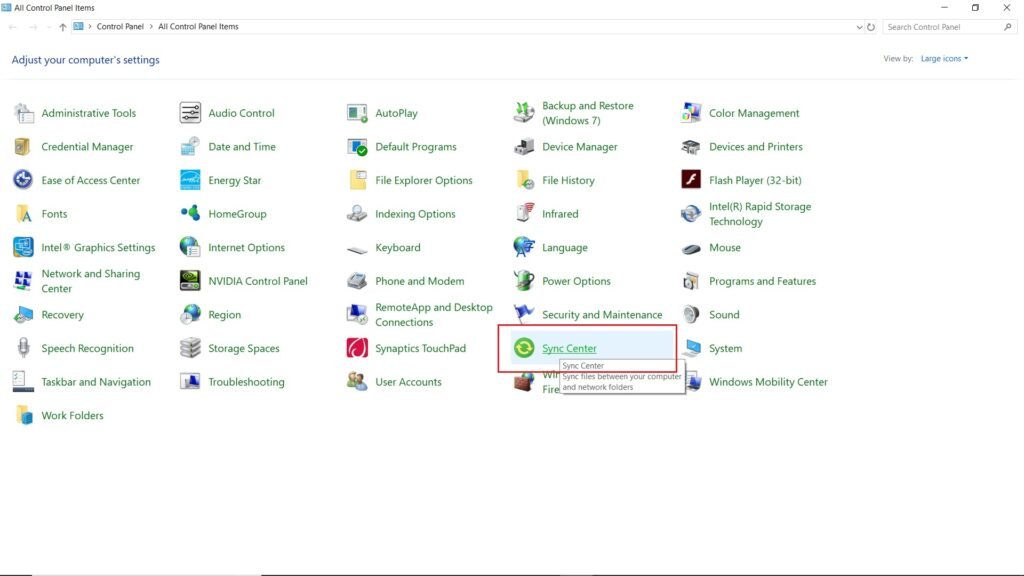This screenshot has height=576, width=1024.
Task: Open the Mouse icon
Action: pyautogui.click(x=691, y=249)
